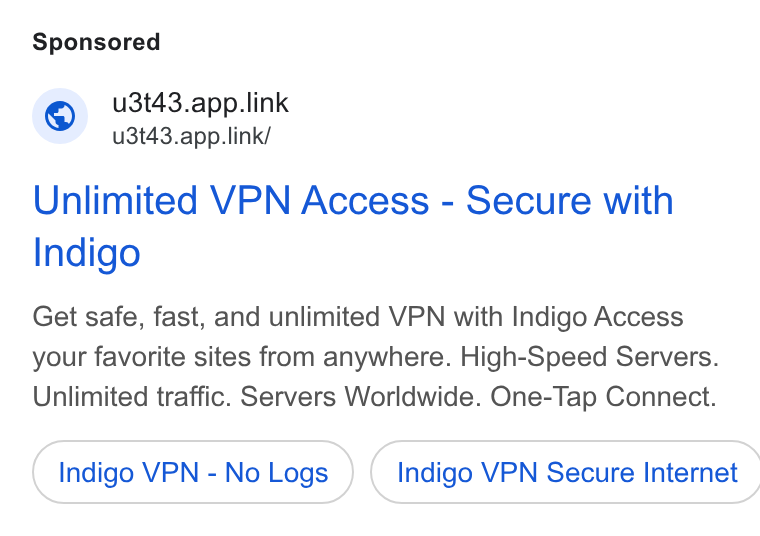Click 'Secure Internet' inside the second chip
The height and width of the screenshot is (536, 760).
[642, 473]
